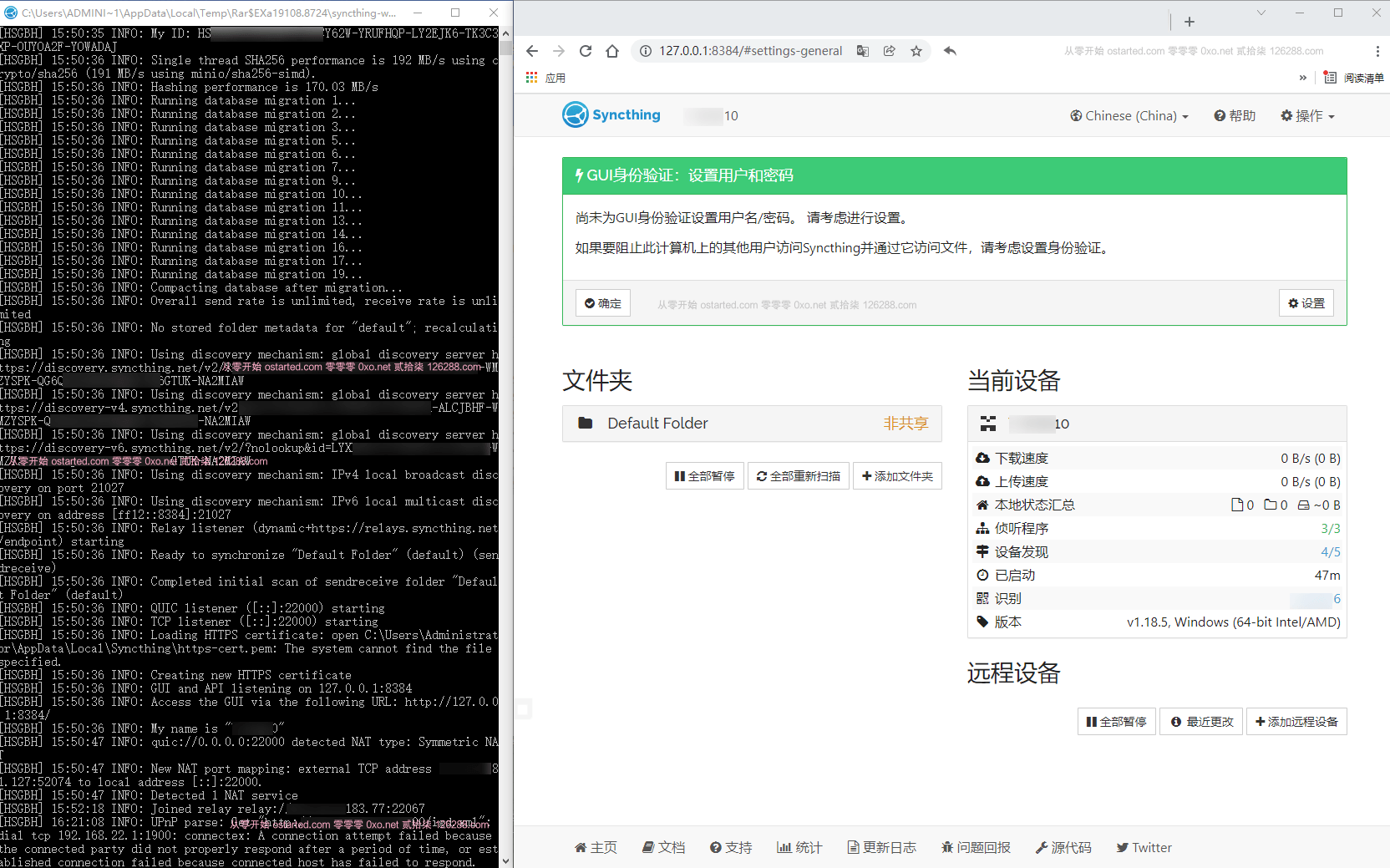Screen dimensions: 1390x868
Task: Click the translate page icon
Action: (x=863, y=51)
